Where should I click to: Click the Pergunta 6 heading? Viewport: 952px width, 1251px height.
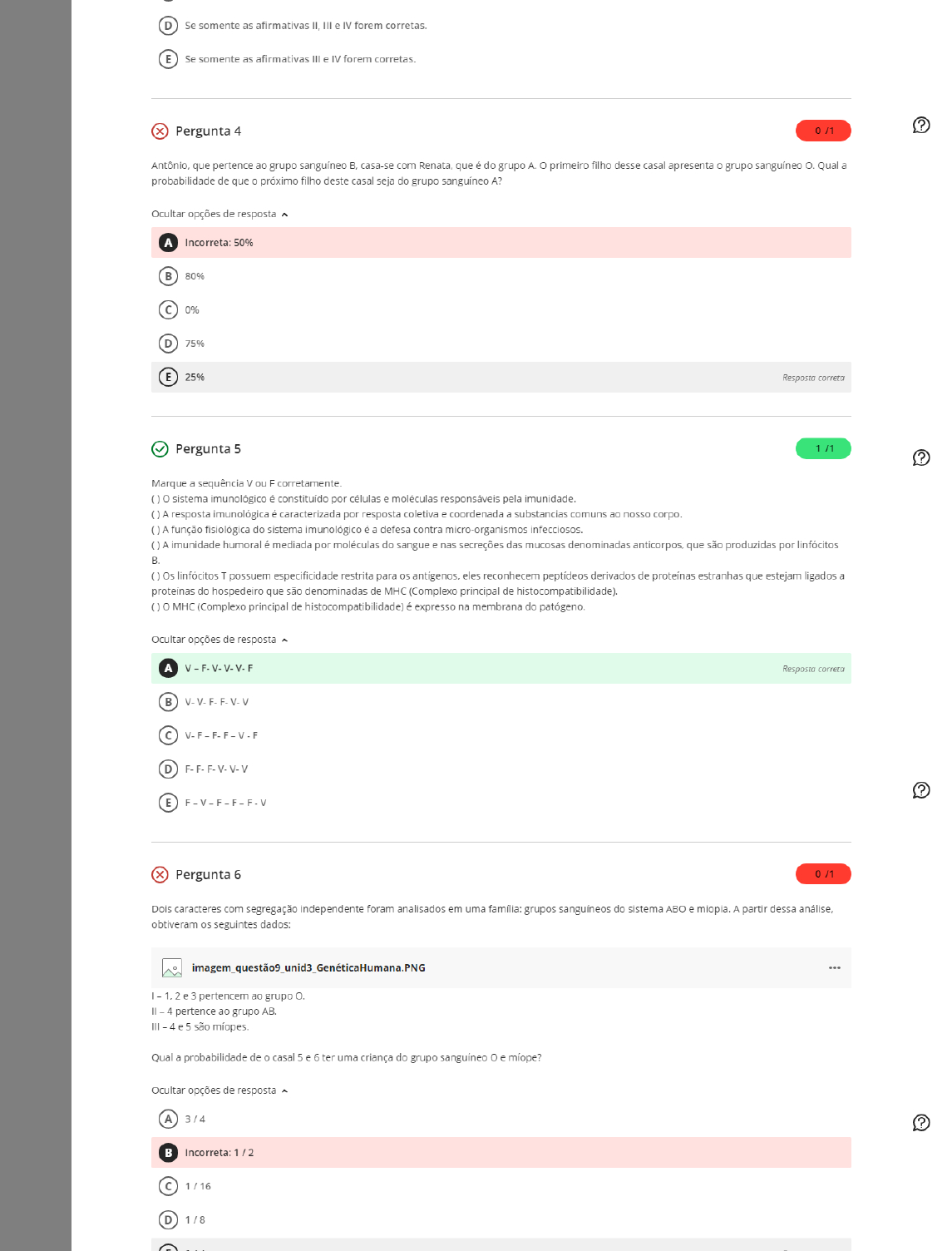pyautogui.click(x=207, y=874)
